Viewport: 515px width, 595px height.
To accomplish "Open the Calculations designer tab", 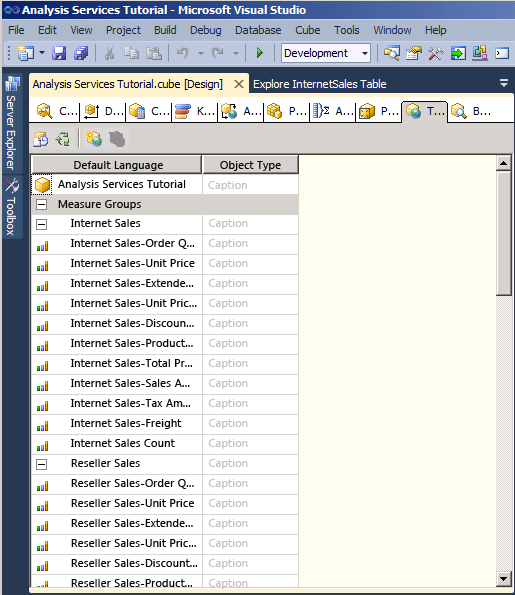I will point(148,111).
